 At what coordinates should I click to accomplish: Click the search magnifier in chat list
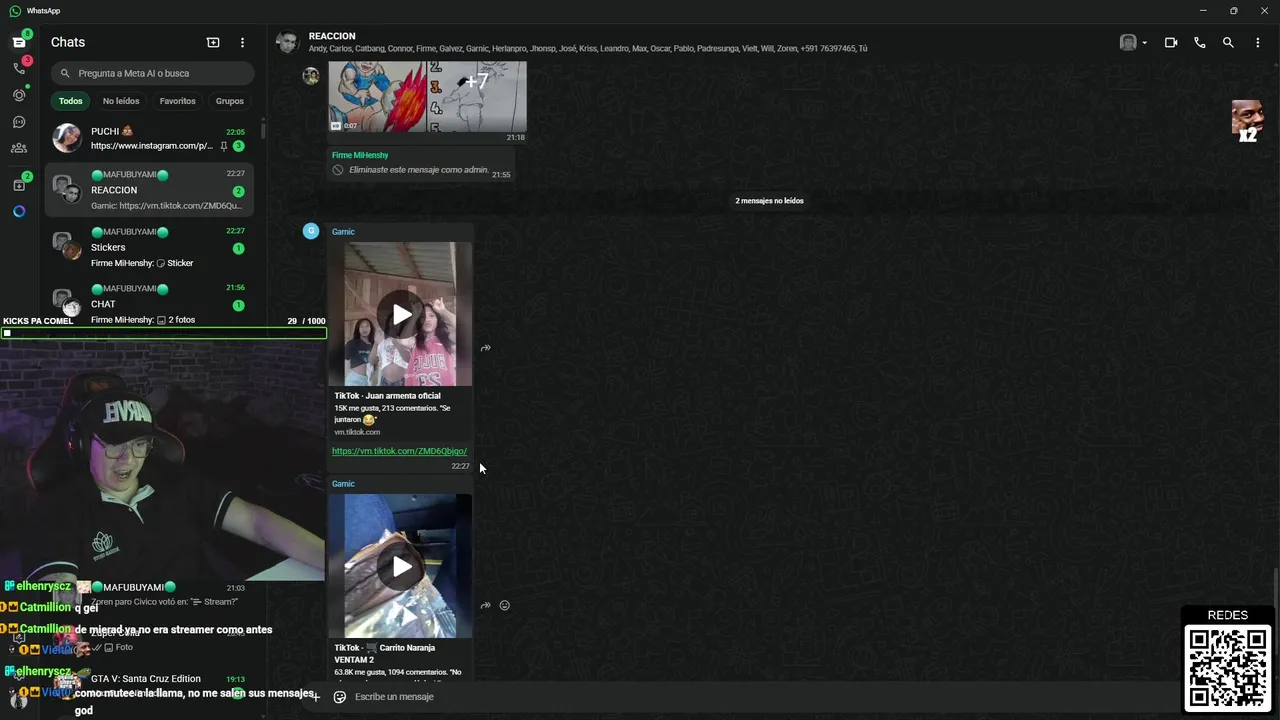click(65, 73)
